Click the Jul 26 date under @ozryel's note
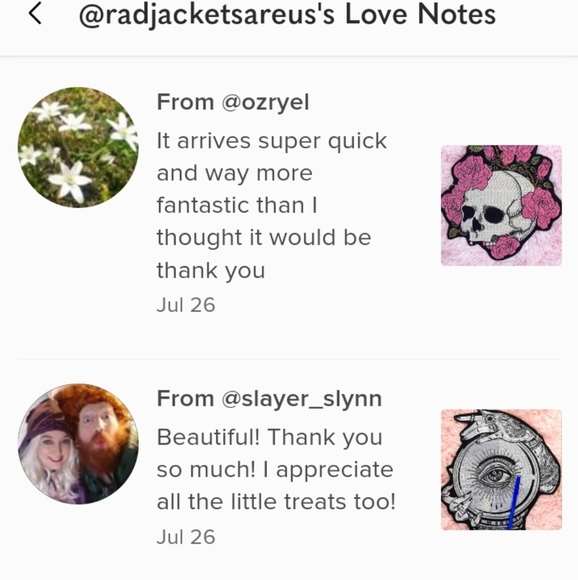 click(186, 305)
